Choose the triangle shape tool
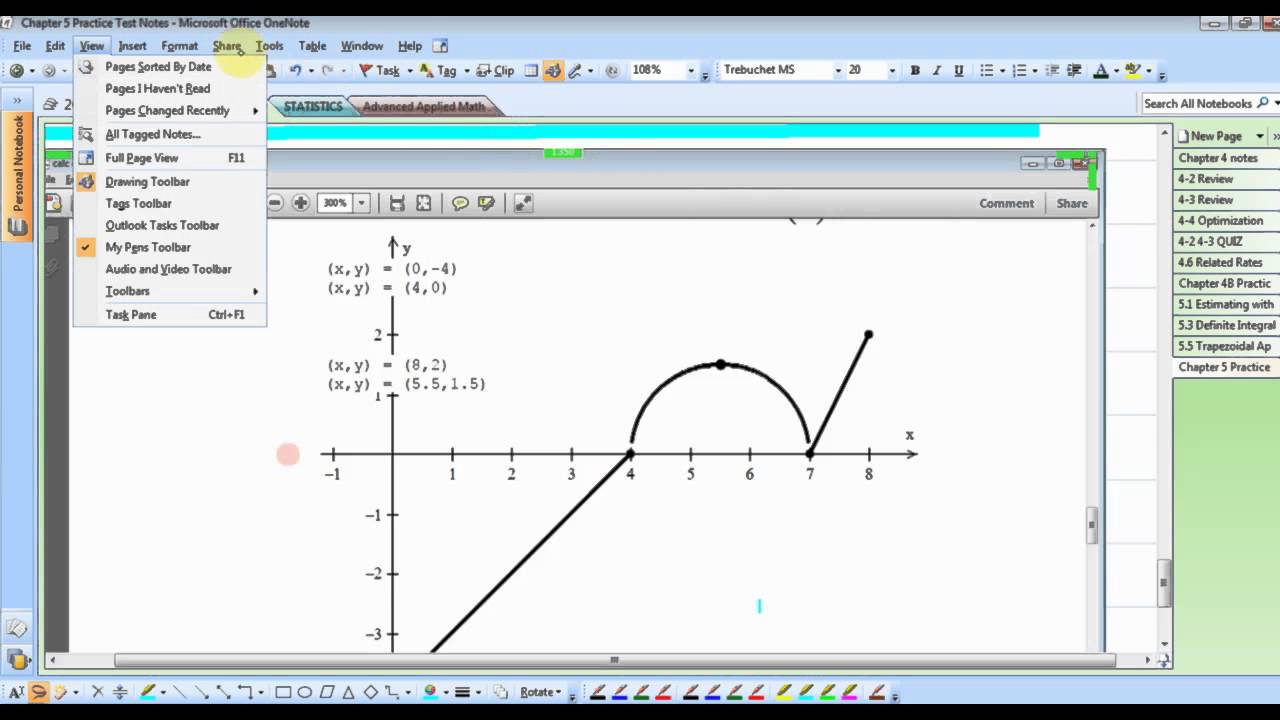 [x=349, y=692]
